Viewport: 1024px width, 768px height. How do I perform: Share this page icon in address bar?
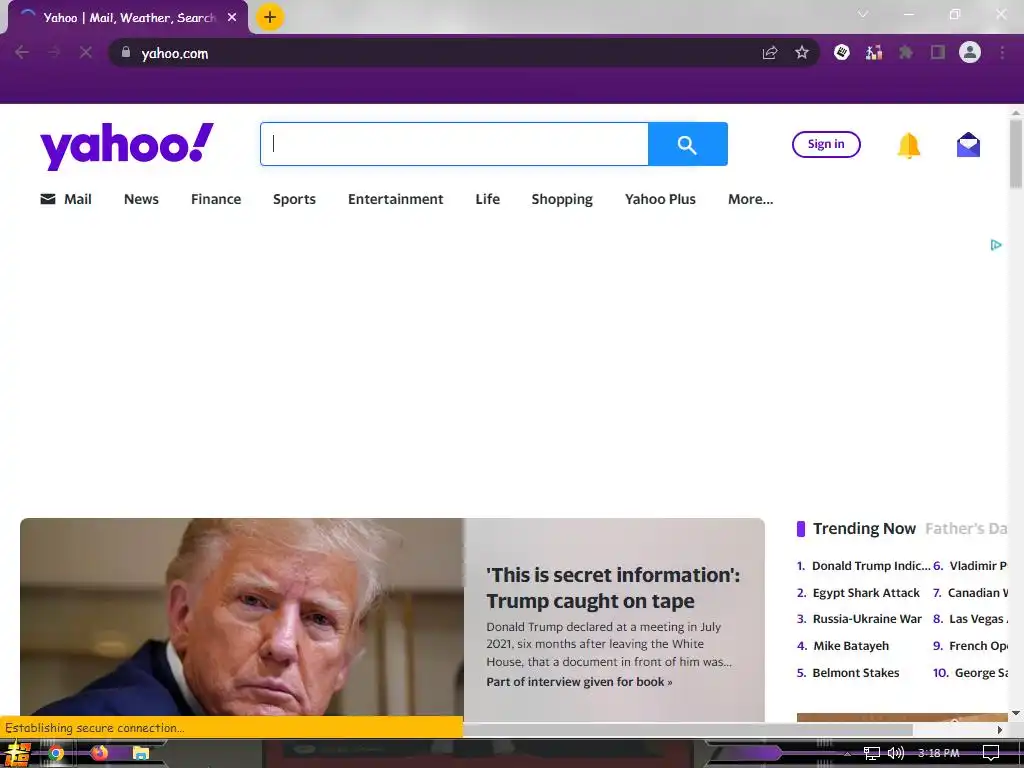[x=770, y=53]
